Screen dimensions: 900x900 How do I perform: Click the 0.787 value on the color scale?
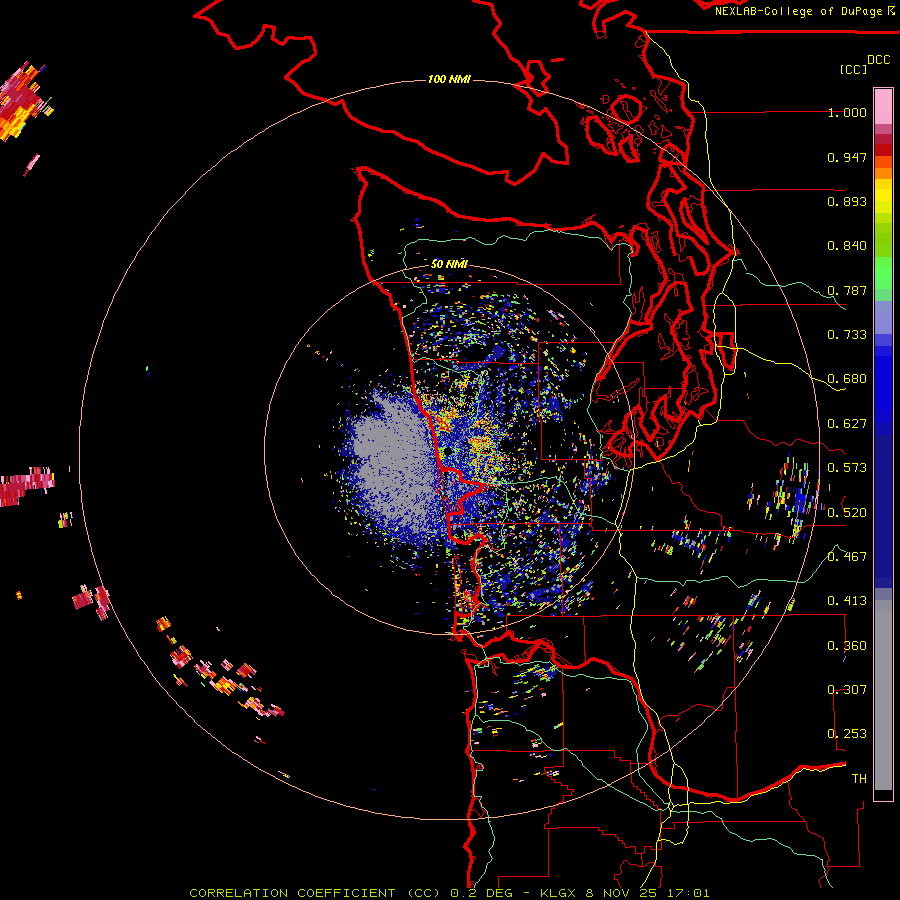tap(847, 290)
